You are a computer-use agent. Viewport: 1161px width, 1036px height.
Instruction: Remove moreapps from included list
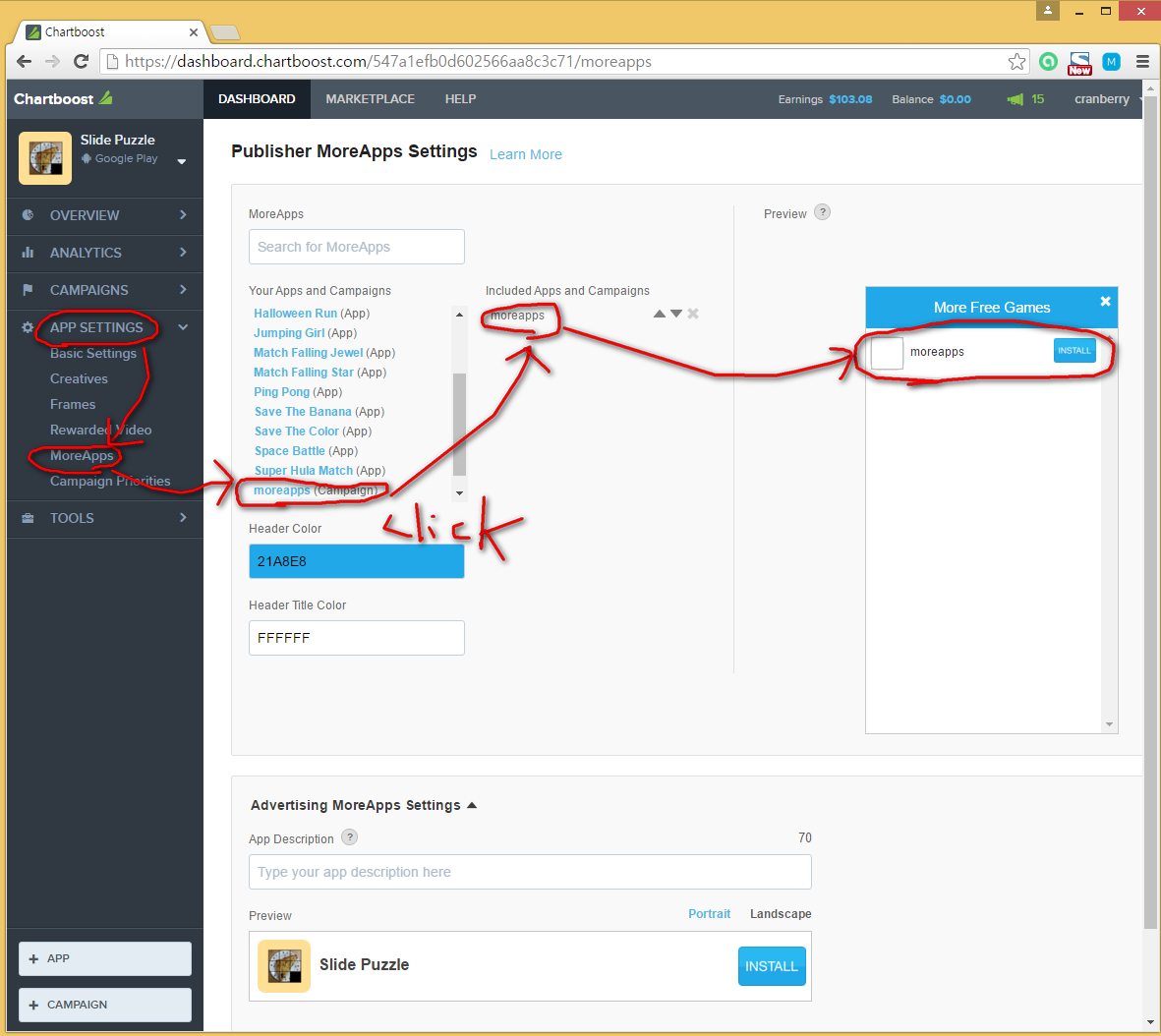(x=693, y=314)
